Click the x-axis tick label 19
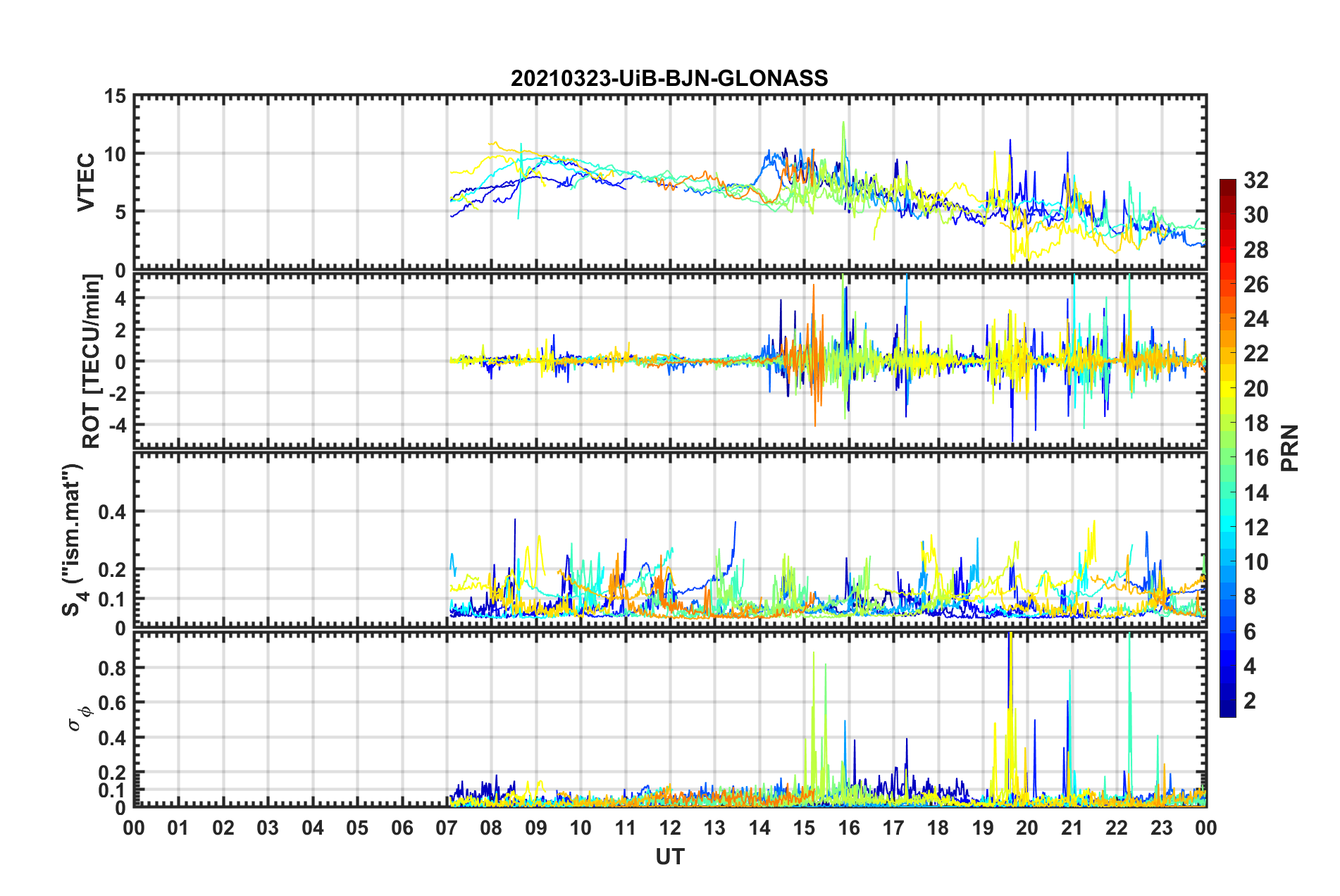The height and width of the screenshot is (896, 1340). (x=982, y=828)
